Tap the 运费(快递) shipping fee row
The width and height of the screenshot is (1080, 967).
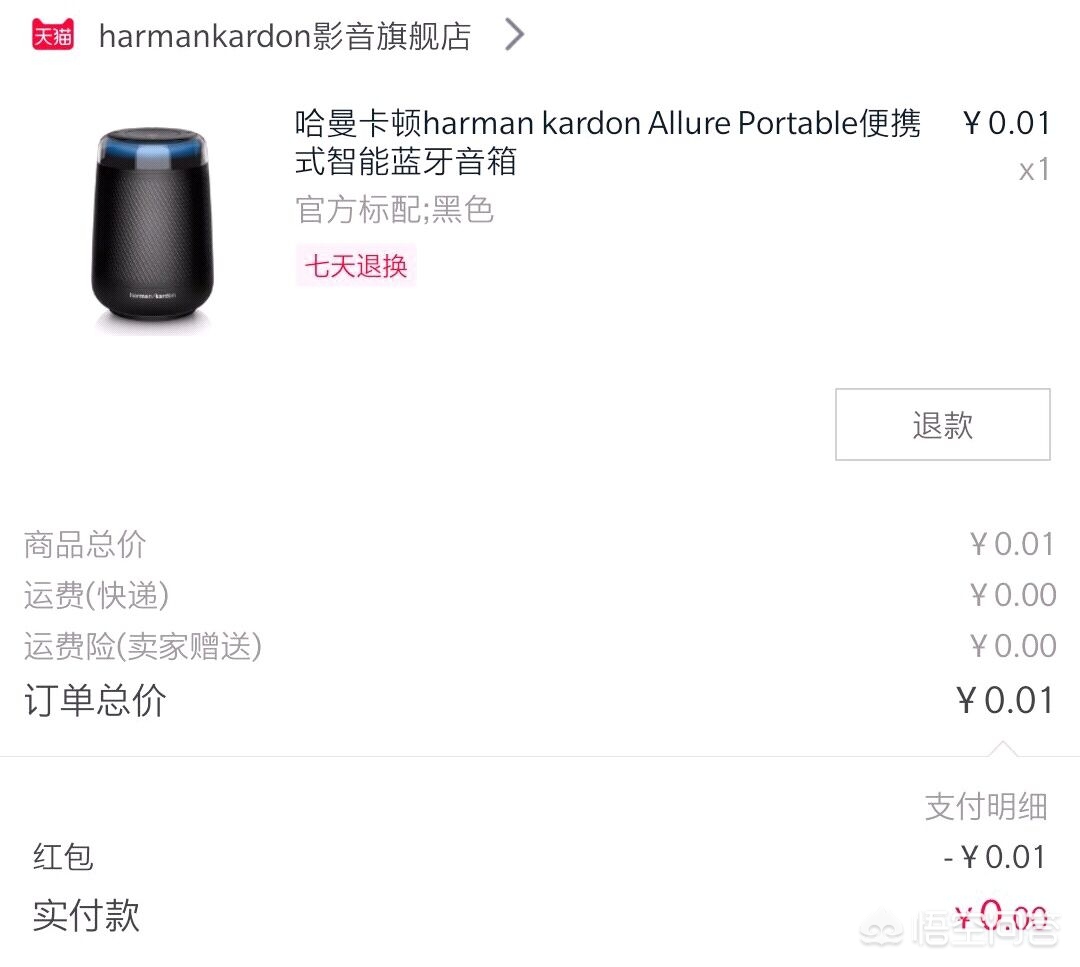click(x=95, y=595)
